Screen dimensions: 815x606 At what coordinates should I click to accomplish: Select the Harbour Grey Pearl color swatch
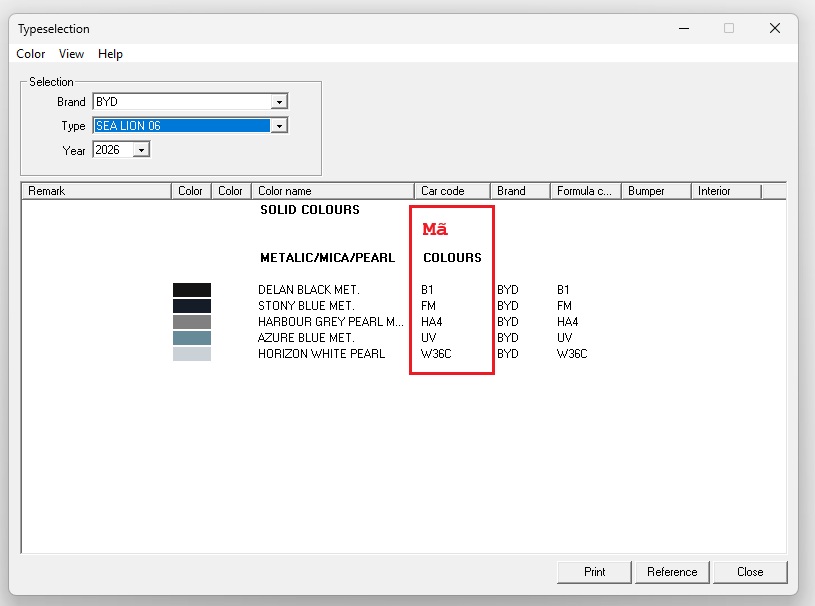pyautogui.click(x=192, y=322)
